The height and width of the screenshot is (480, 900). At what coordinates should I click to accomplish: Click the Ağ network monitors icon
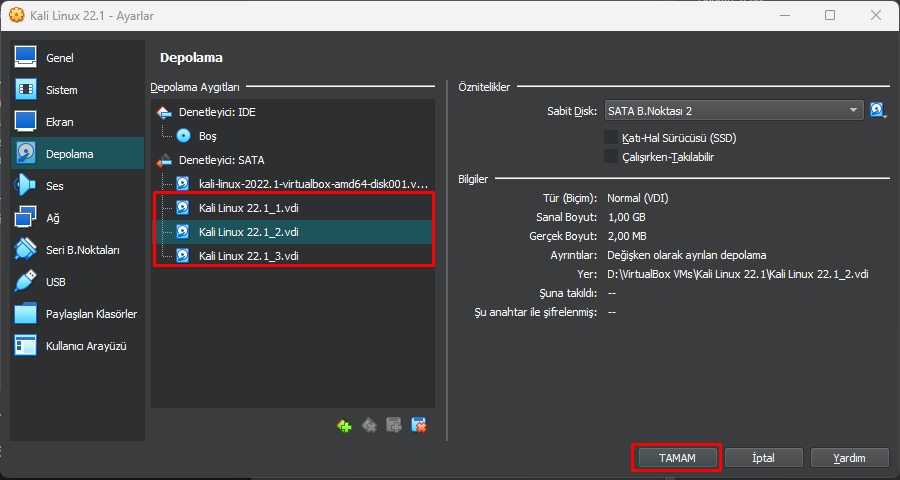[25, 218]
